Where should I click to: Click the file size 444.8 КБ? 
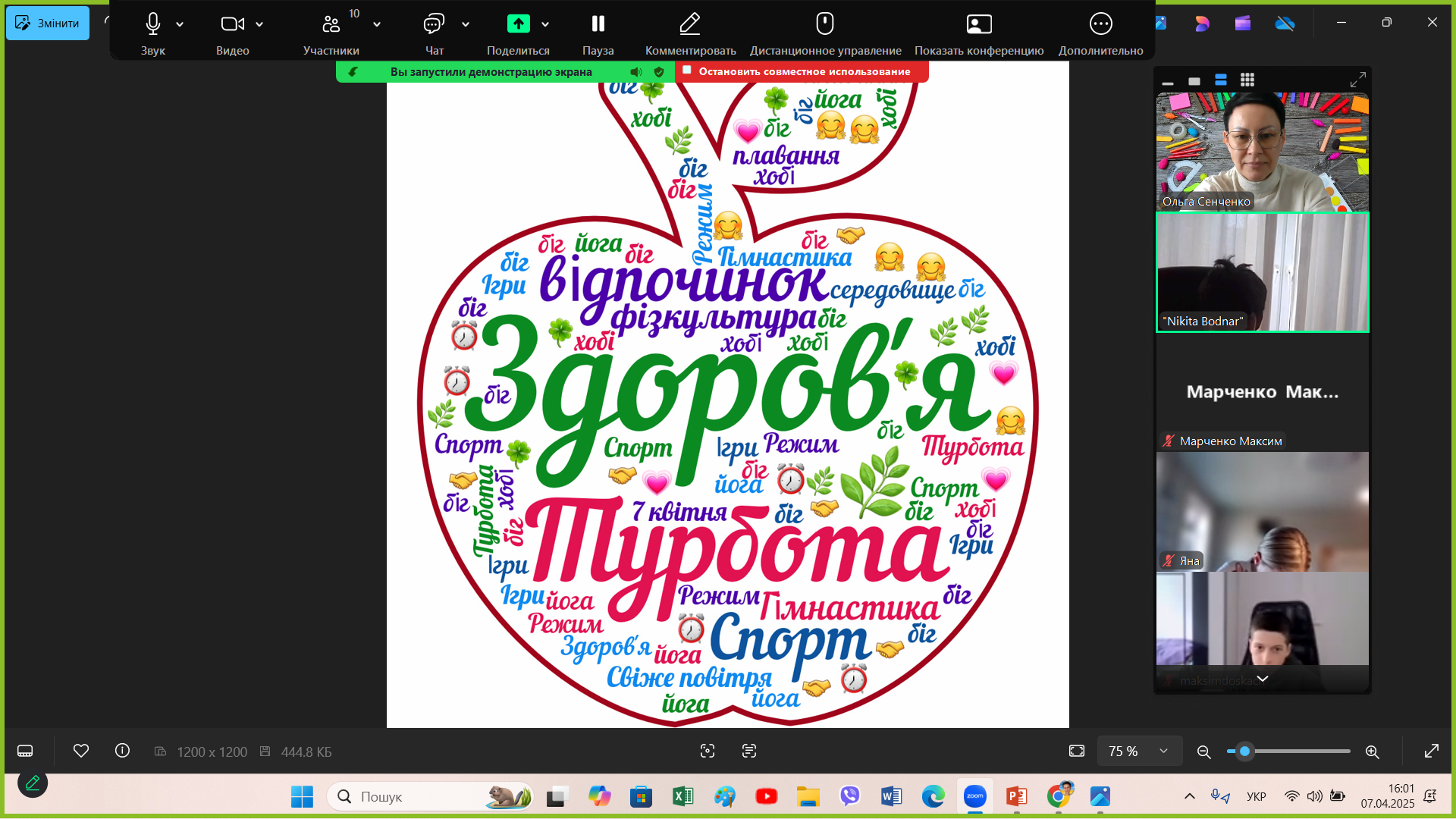[306, 752]
